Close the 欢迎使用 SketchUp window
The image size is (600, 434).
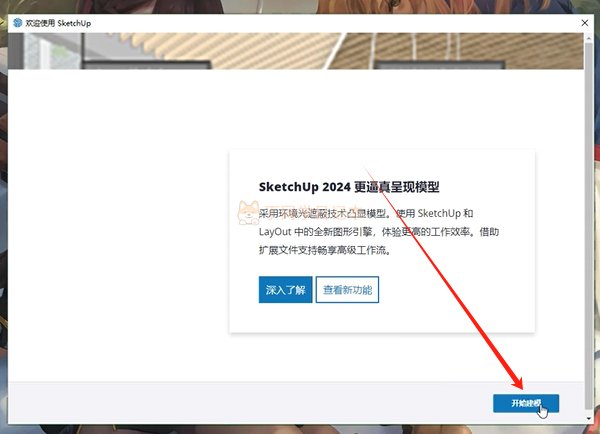tap(585, 23)
